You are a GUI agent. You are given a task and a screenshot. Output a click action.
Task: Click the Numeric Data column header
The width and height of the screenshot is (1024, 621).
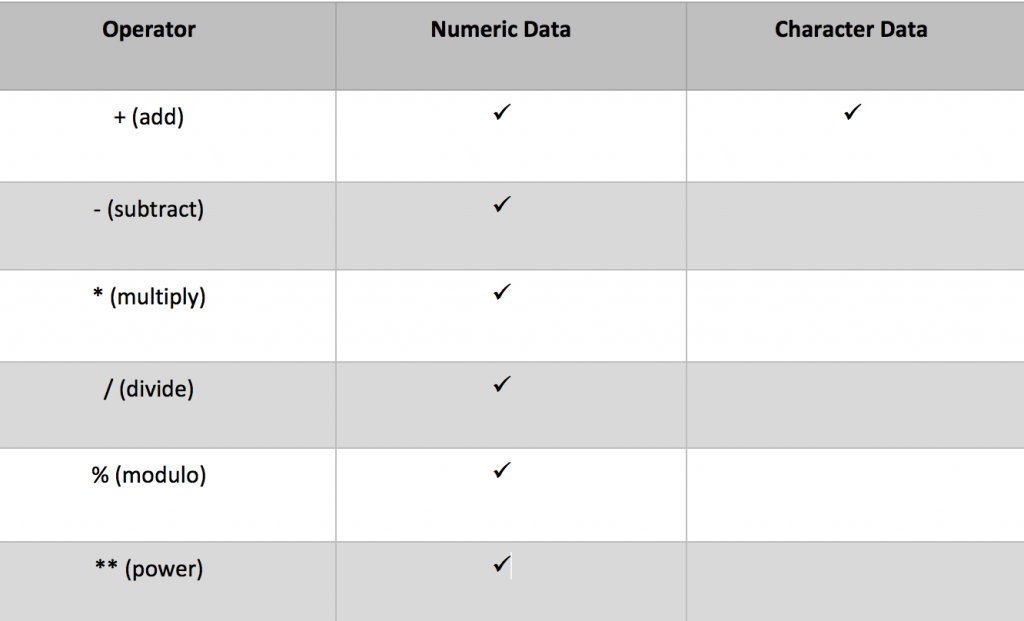click(x=501, y=30)
